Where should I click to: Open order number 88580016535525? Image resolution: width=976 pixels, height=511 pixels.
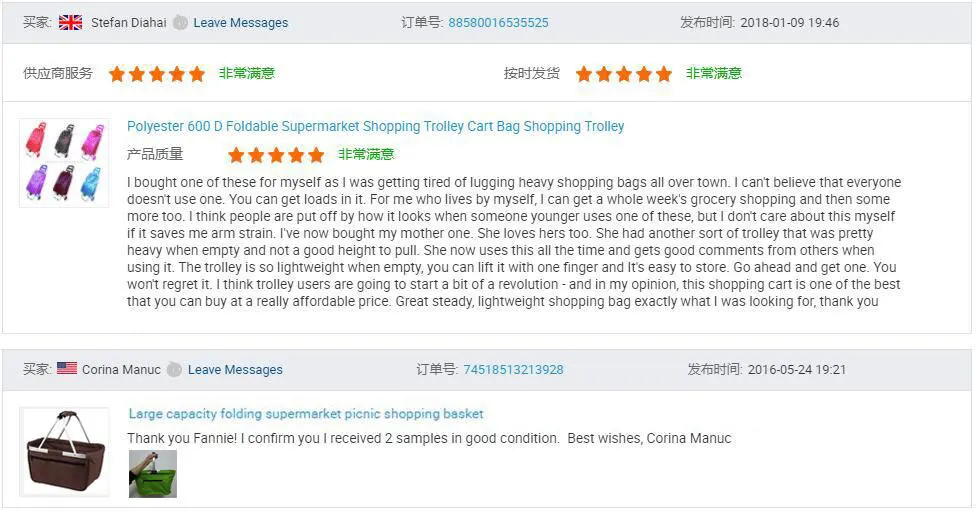(x=498, y=22)
